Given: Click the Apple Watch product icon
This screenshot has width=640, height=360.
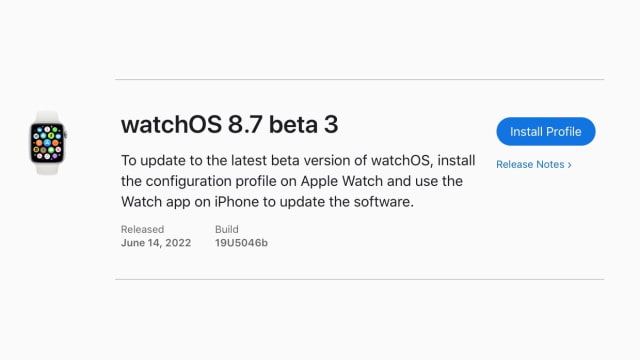Looking at the screenshot, I should [x=48, y=142].
